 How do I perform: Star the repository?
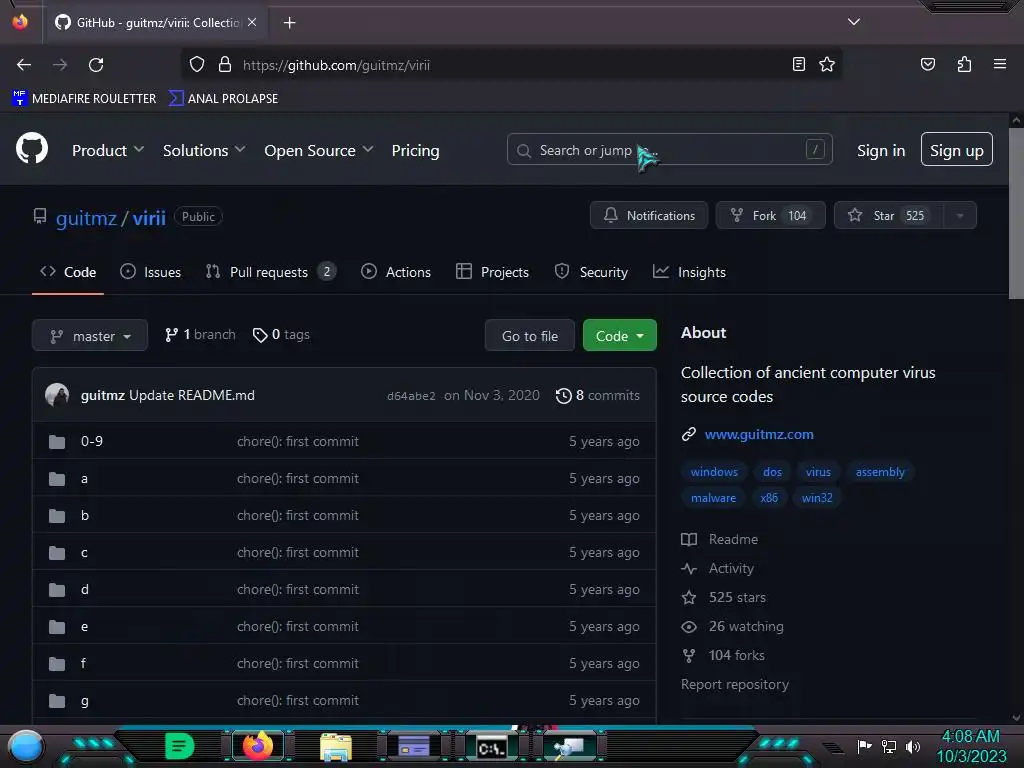coord(889,216)
